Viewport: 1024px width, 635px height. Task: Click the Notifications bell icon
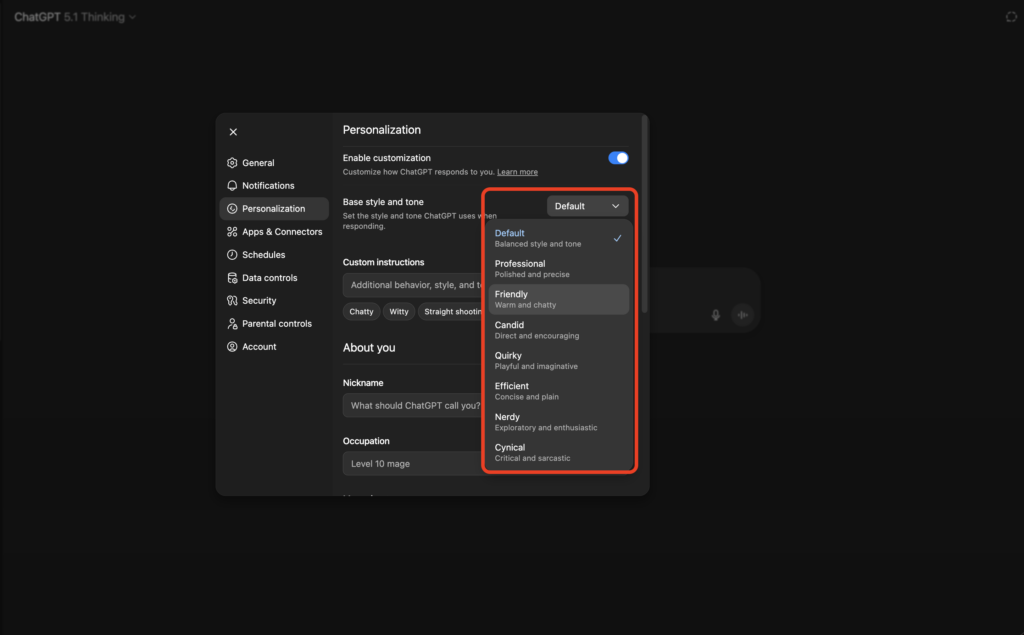point(232,186)
